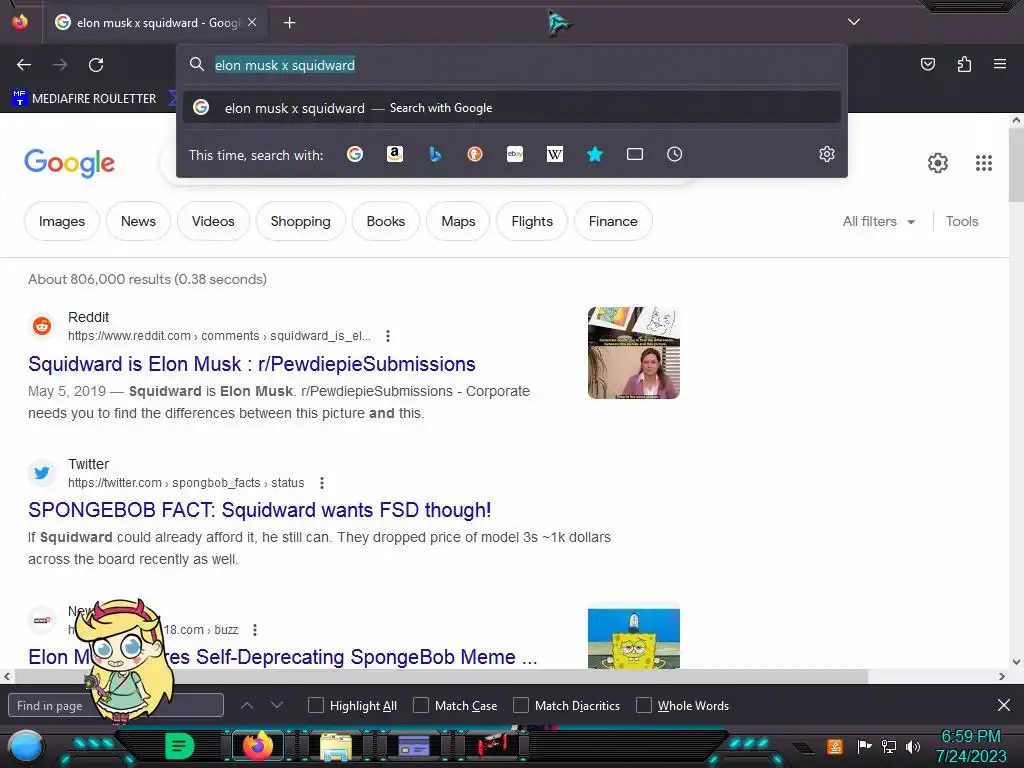
Task: Search open tabs via the tab icon
Action: pyautogui.click(x=635, y=154)
